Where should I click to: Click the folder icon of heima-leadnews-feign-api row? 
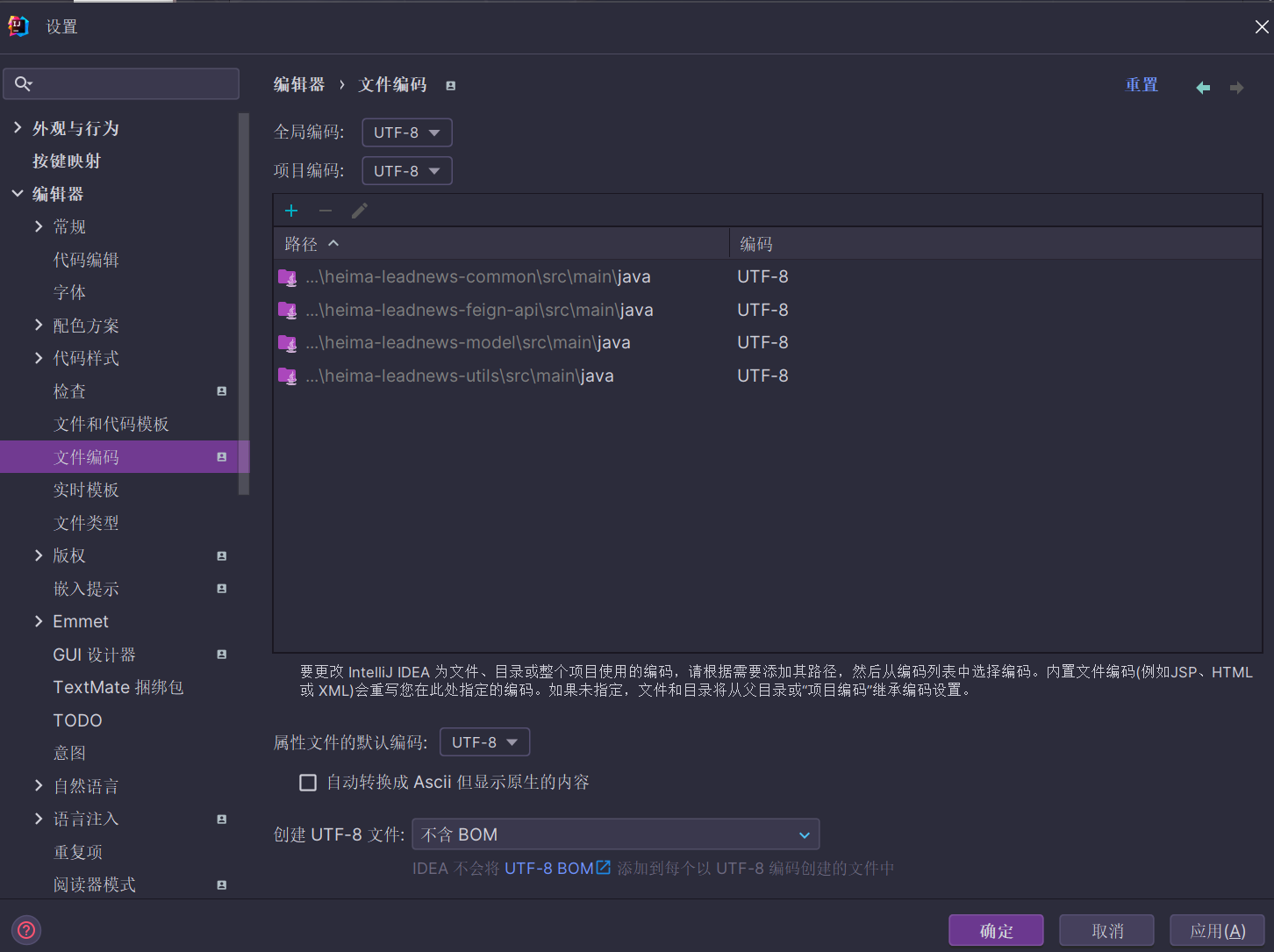(x=288, y=311)
